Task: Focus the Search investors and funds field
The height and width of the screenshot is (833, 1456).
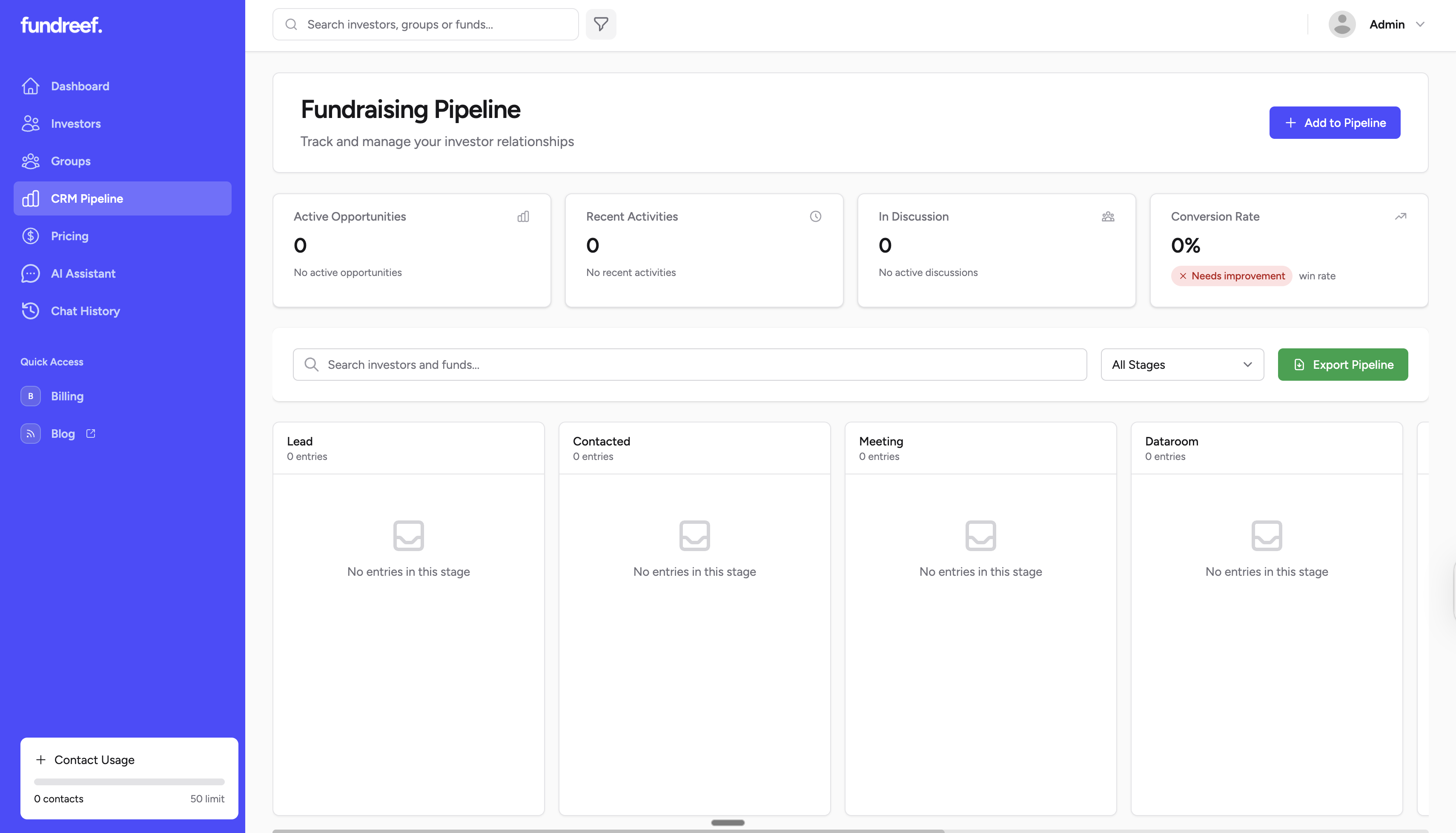Action: [x=689, y=365]
